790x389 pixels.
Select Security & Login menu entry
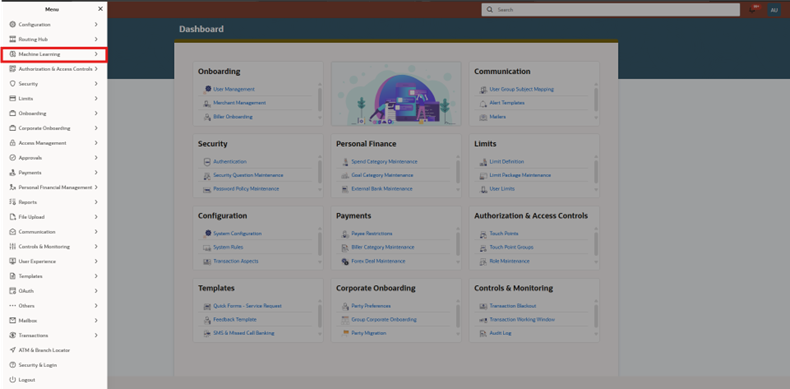pos(53,365)
